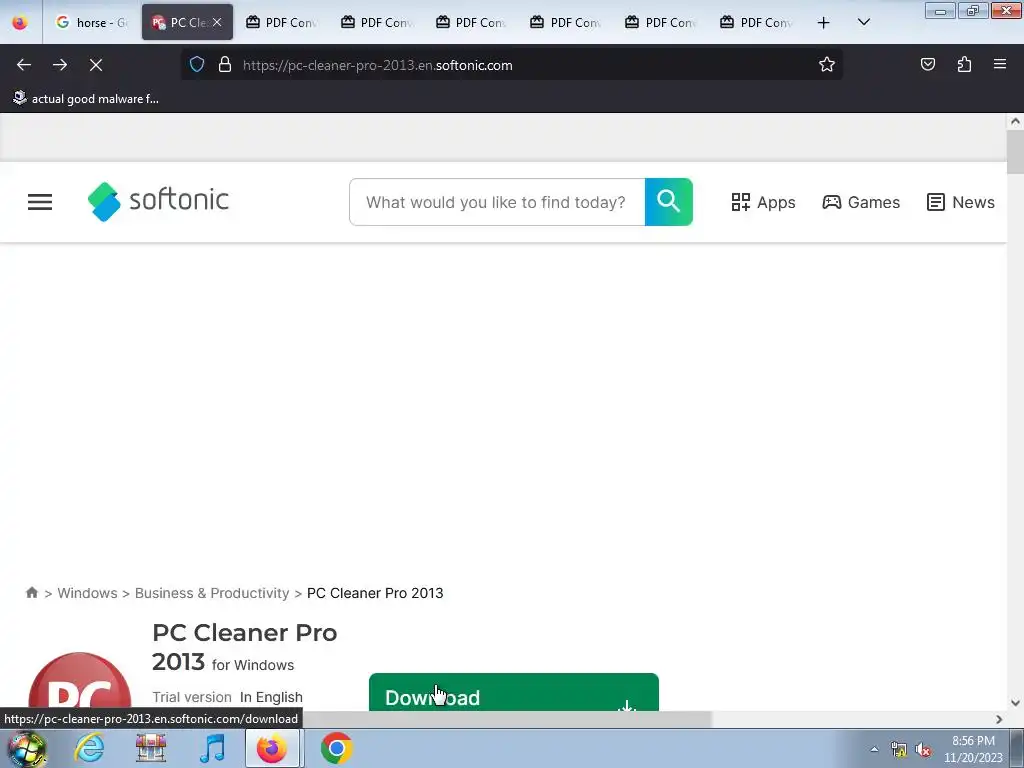Viewport: 1024px width, 768px height.
Task: Click the scrollbar up arrow
Action: [1015, 121]
